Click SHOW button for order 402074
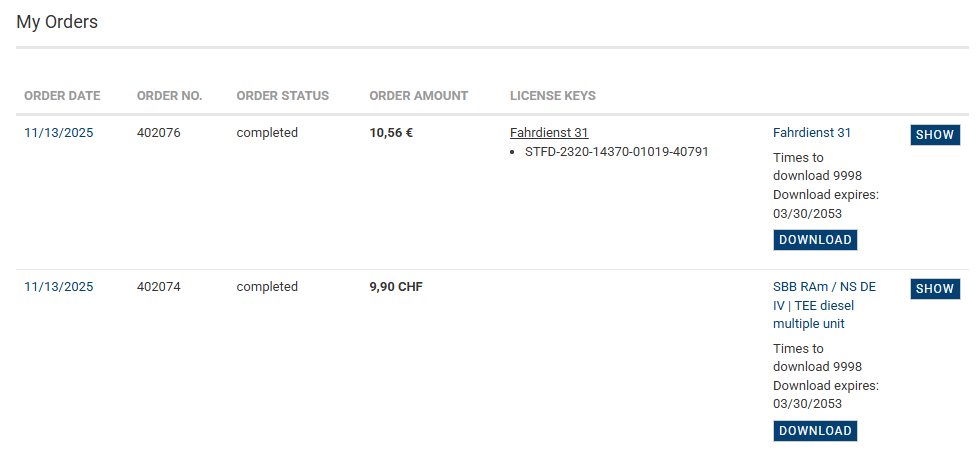 934,289
